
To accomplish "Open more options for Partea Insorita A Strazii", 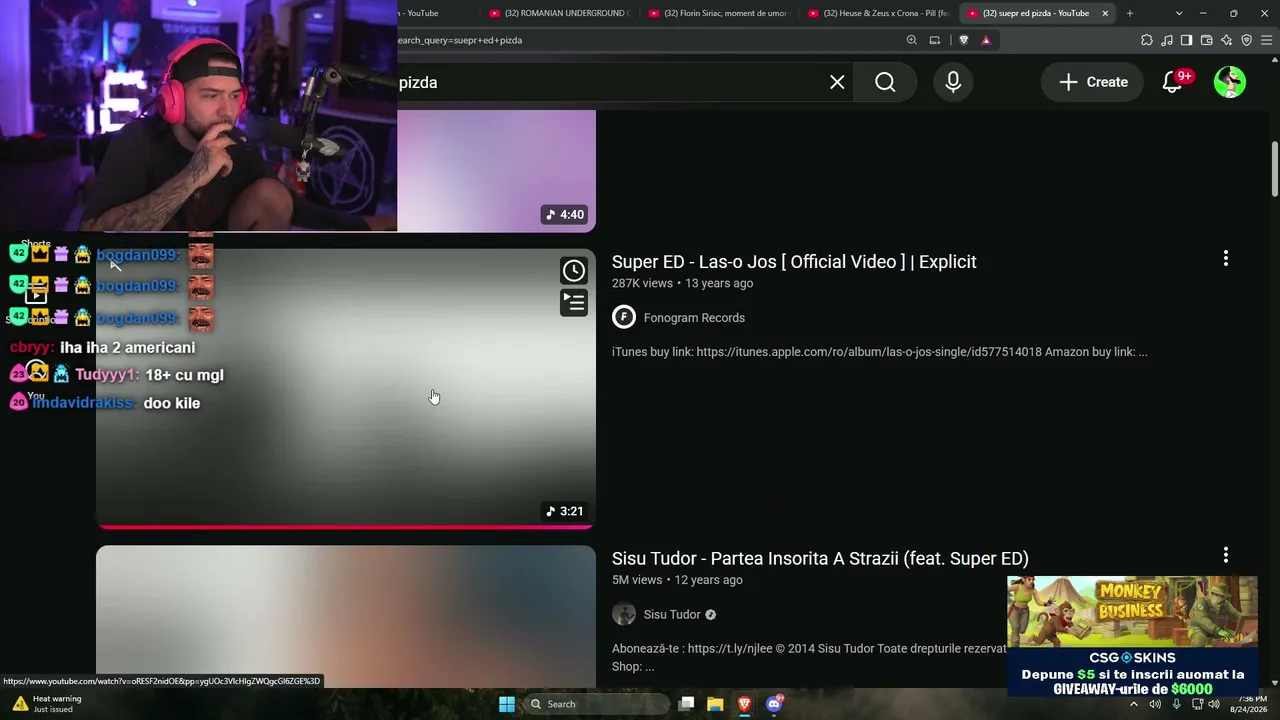I will click(x=1226, y=555).
